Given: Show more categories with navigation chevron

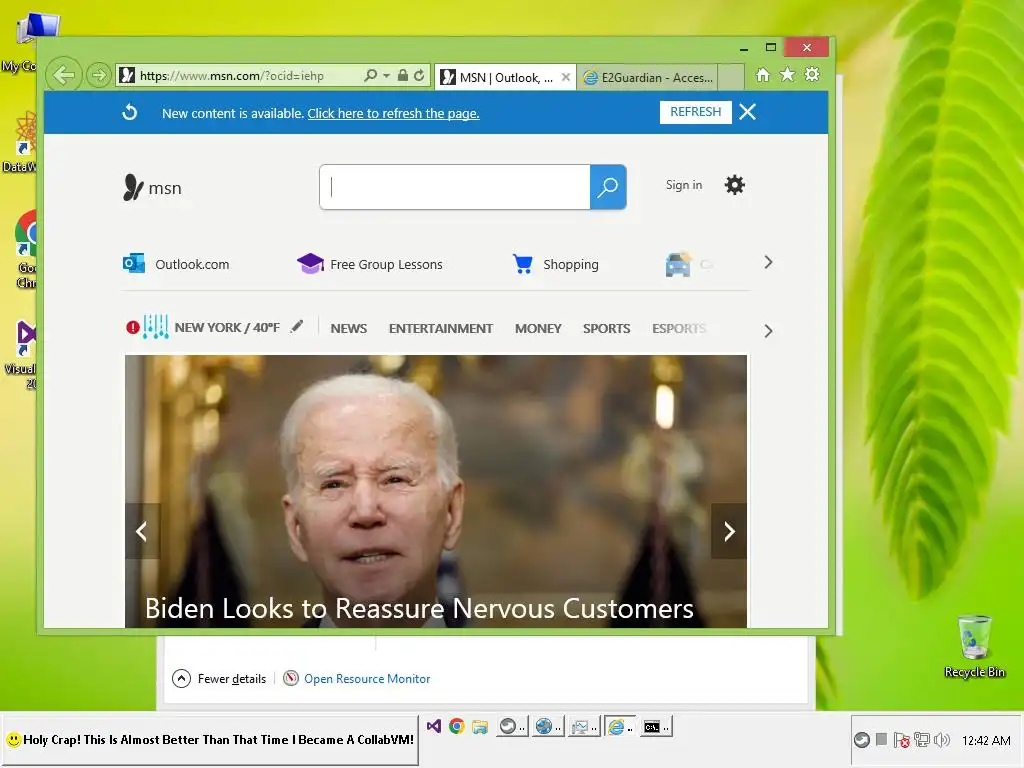Looking at the screenshot, I should pyautogui.click(x=768, y=331).
